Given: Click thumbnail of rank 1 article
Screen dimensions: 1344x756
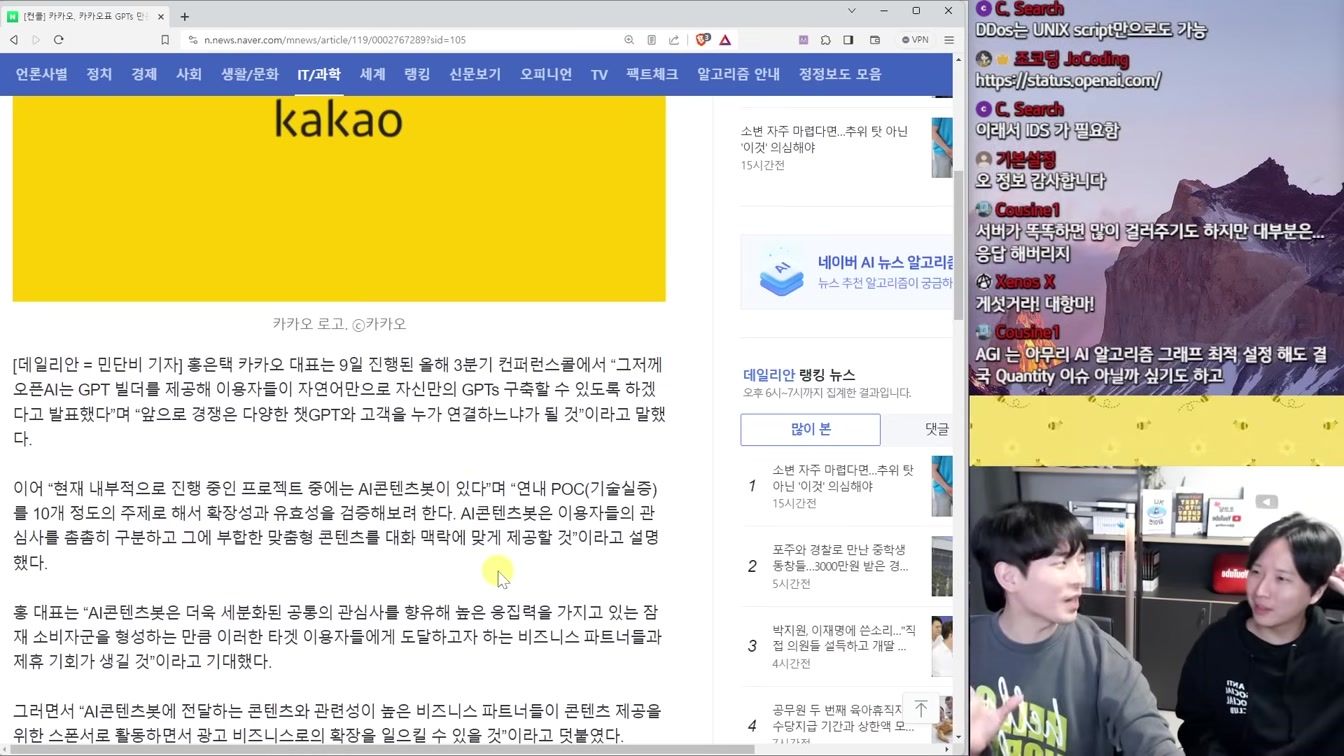Looking at the screenshot, I should [x=942, y=486].
